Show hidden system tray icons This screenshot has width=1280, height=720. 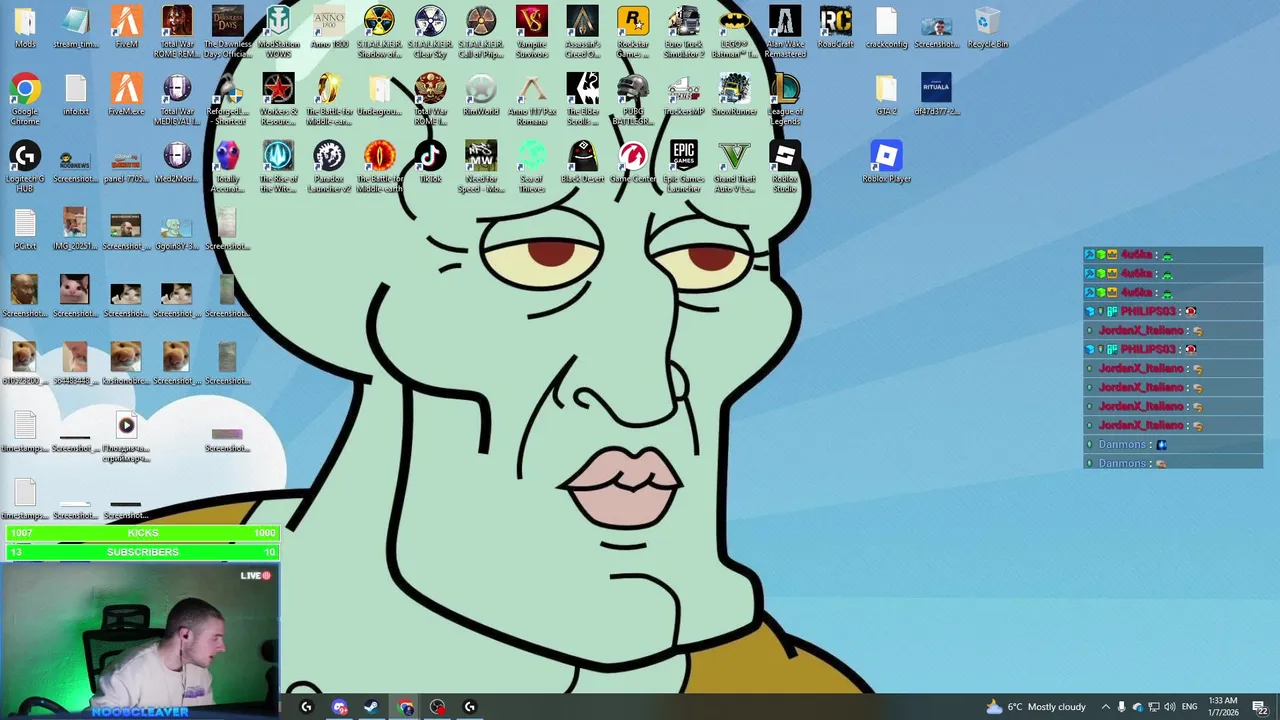1105,707
